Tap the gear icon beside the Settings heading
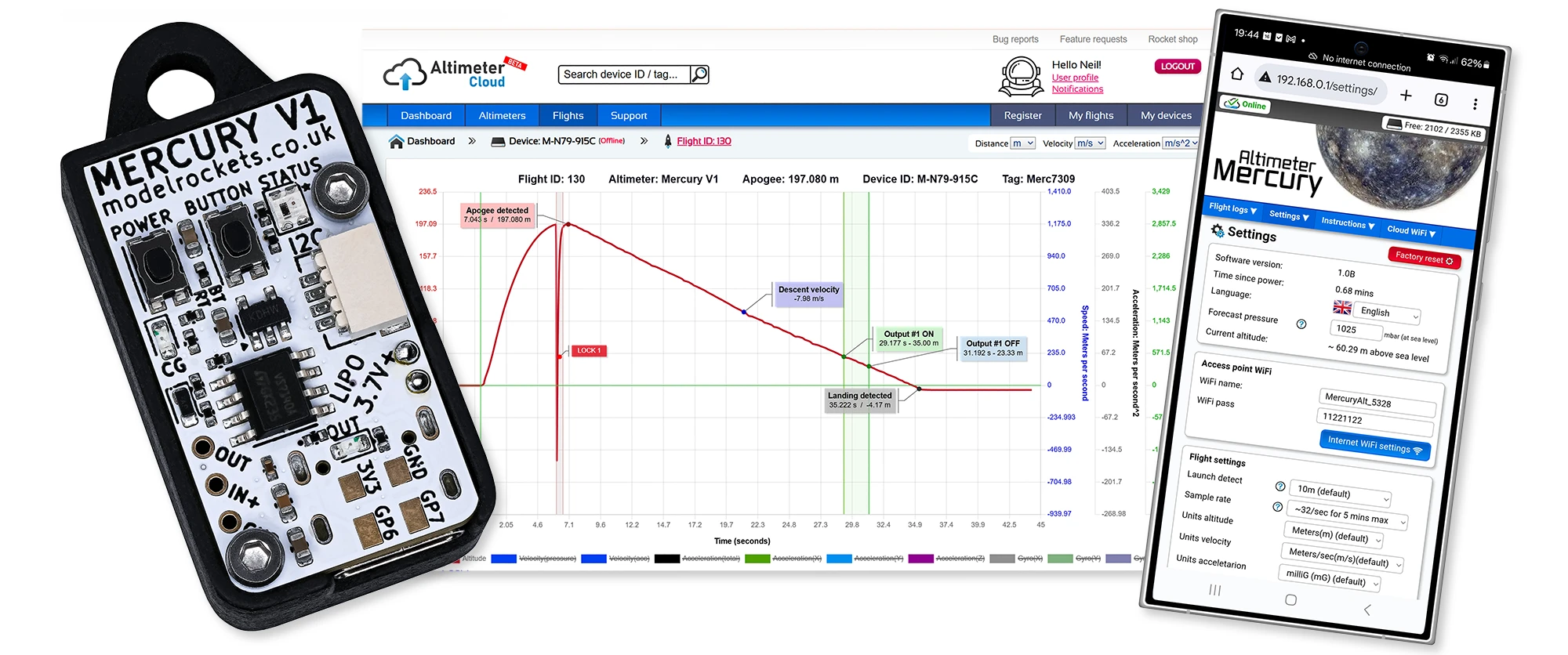The width and height of the screenshot is (1568, 655). click(1218, 230)
